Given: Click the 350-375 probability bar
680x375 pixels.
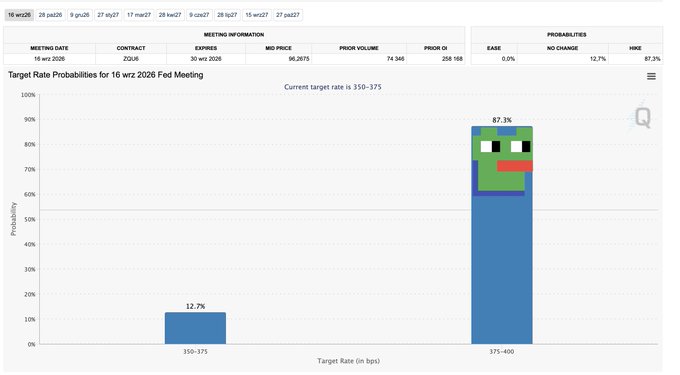Looking at the screenshot, I should (195, 328).
